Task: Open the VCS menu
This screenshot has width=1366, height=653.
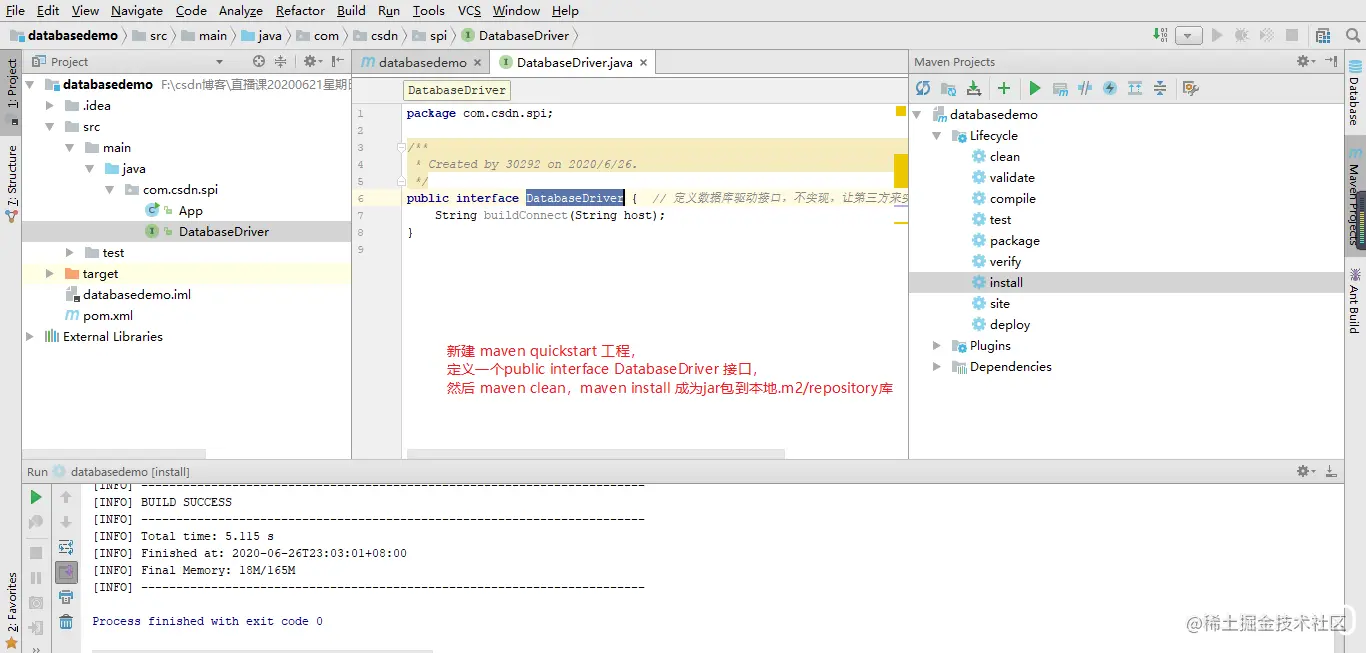Action: click(469, 10)
